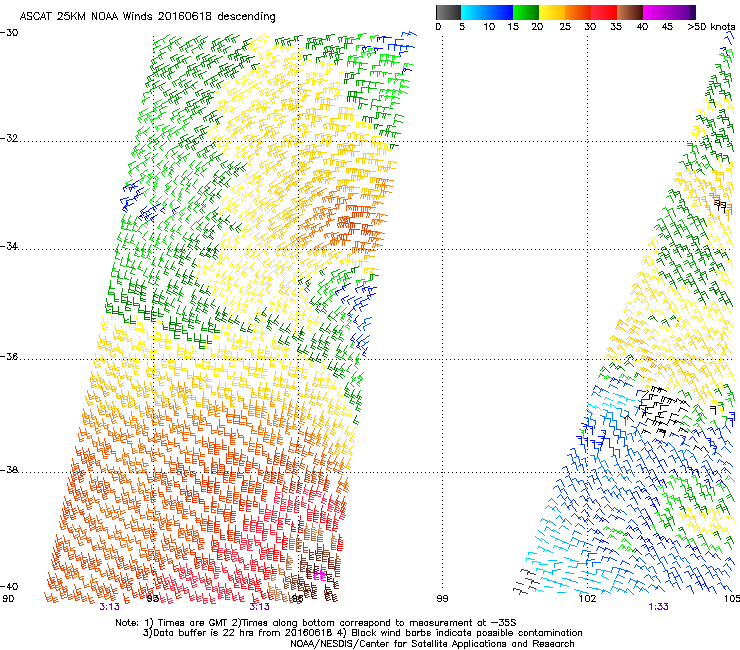The image size is (740, 650).
Task: Select the yellow 20-25 knots legend segment
Action: pyautogui.click(x=552, y=12)
